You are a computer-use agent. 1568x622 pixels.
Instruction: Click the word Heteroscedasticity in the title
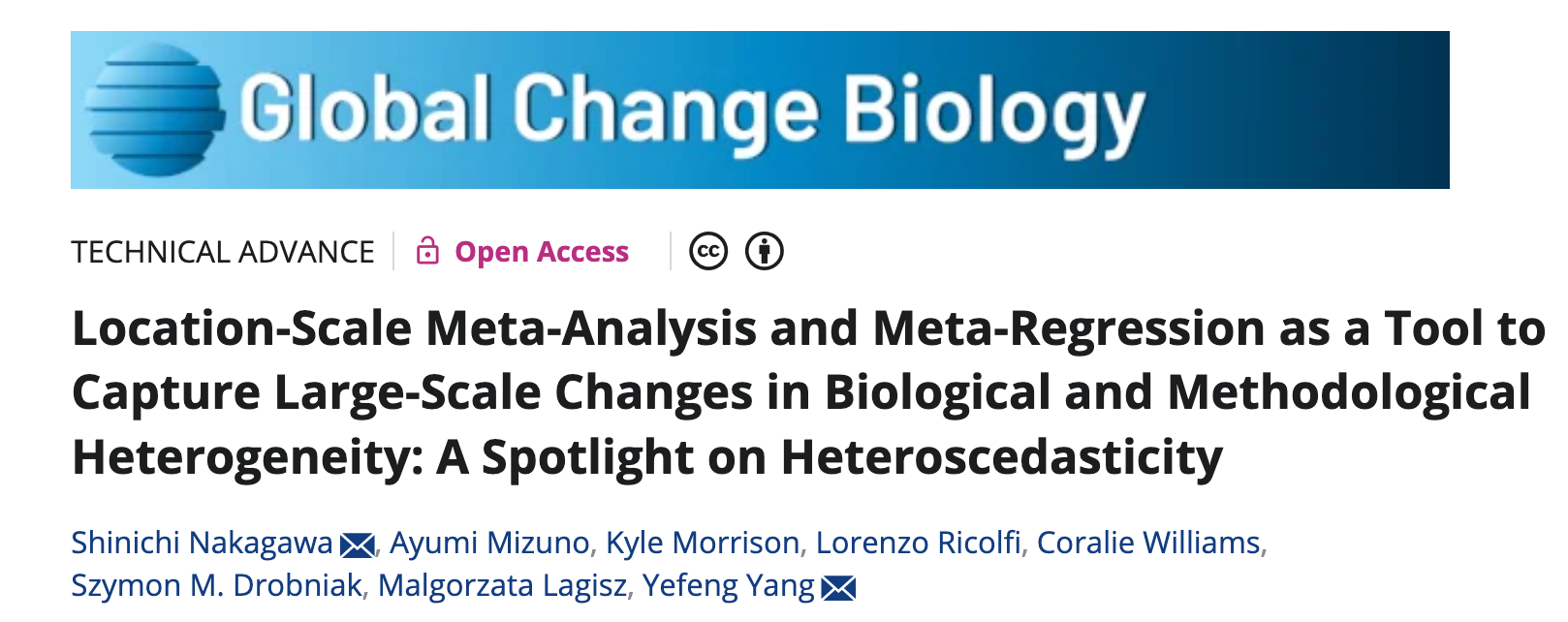click(1001, 456)
